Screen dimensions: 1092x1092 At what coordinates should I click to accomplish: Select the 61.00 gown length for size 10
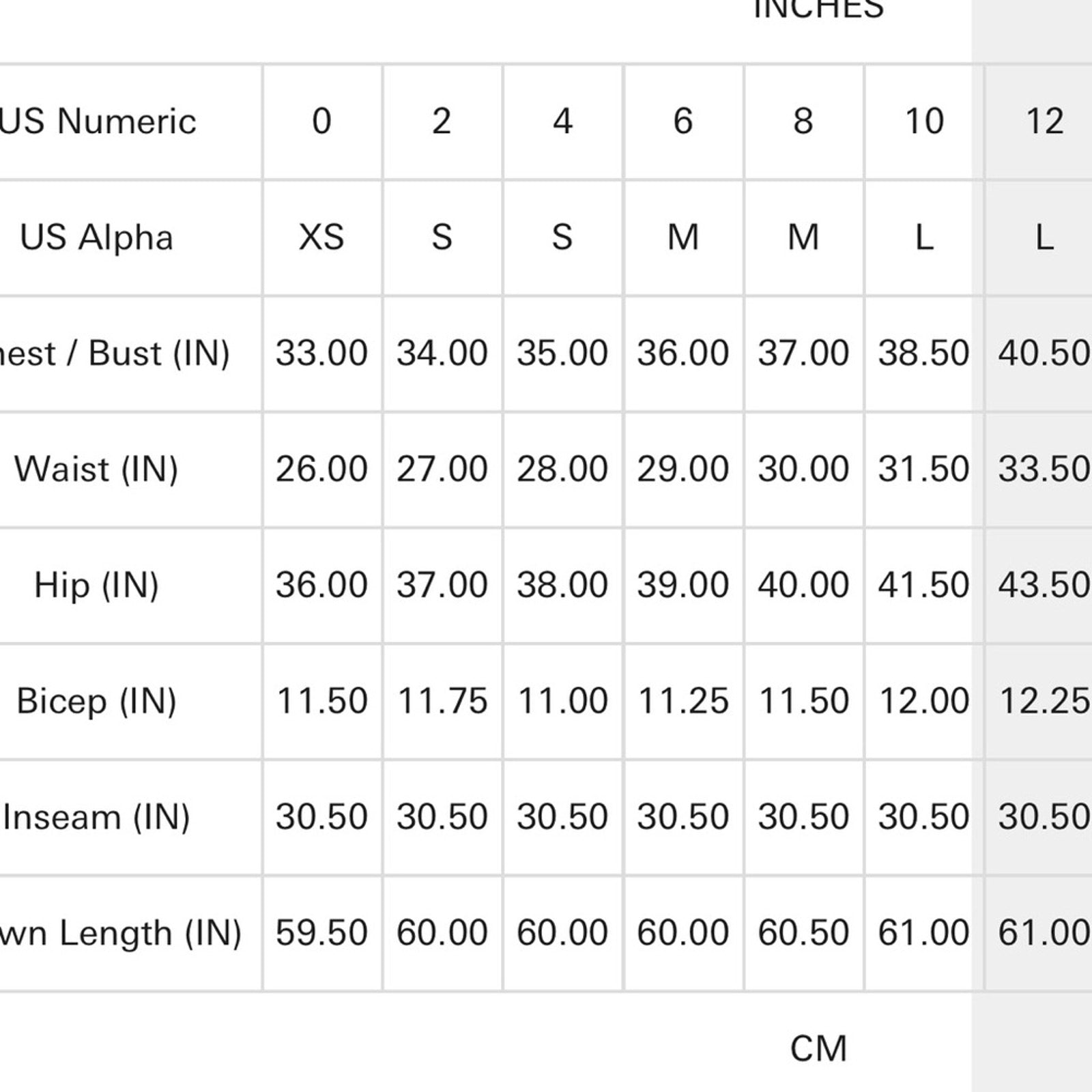tap(923, 933)
